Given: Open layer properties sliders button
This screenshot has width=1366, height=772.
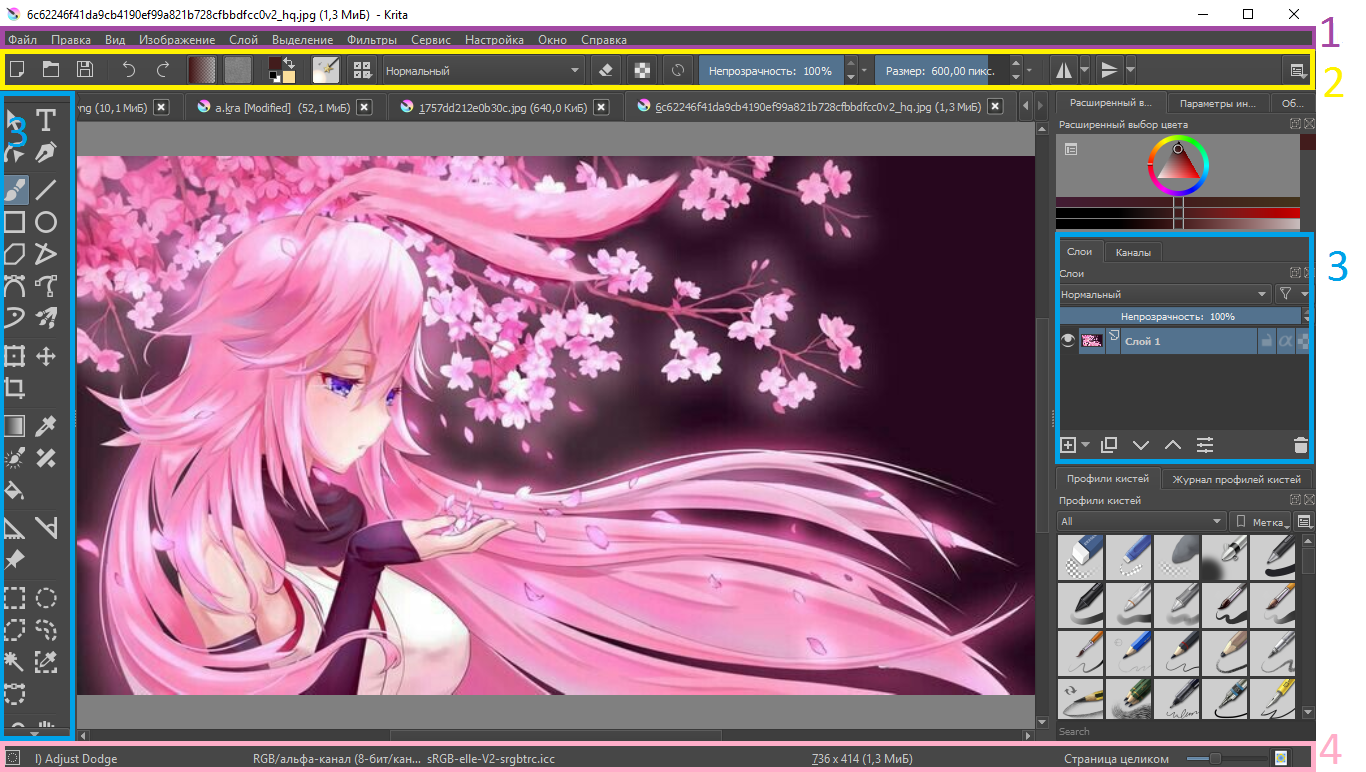Looking at the screenshot, I should tap(1205, 445).
